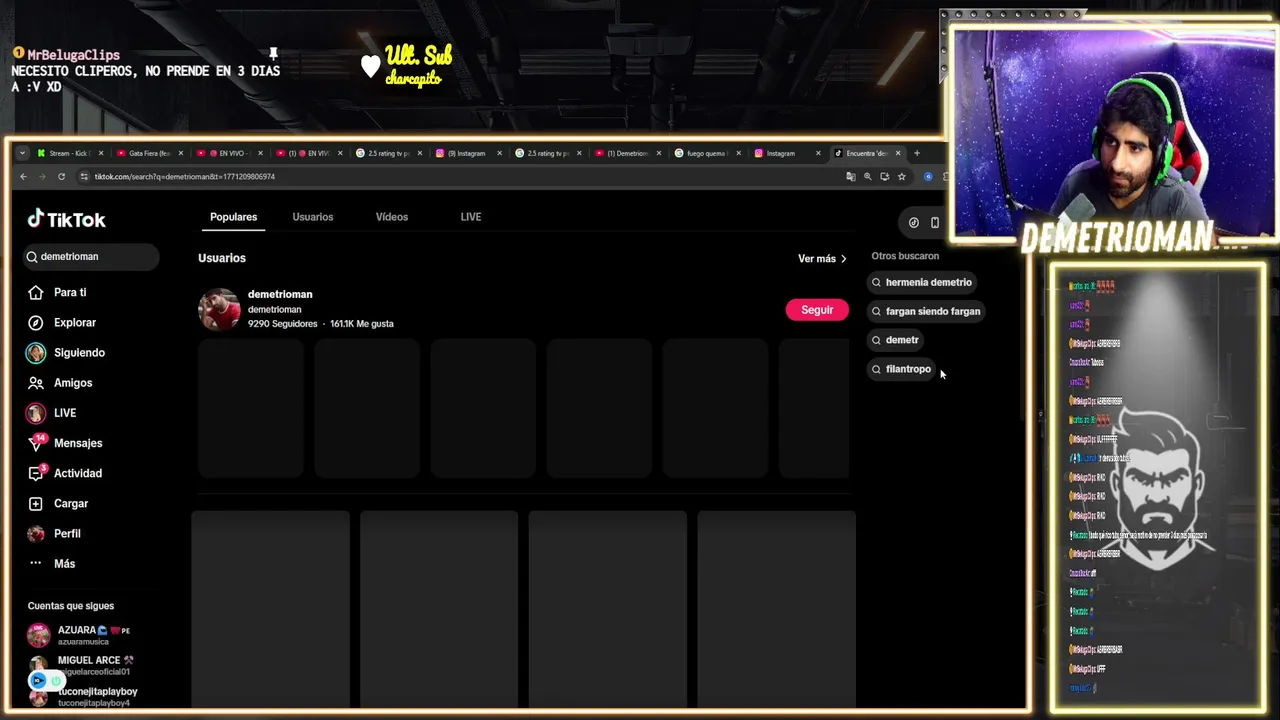Switch to the Videos tab
This screenshot has height=720, width=1280.
click(392, 217)
